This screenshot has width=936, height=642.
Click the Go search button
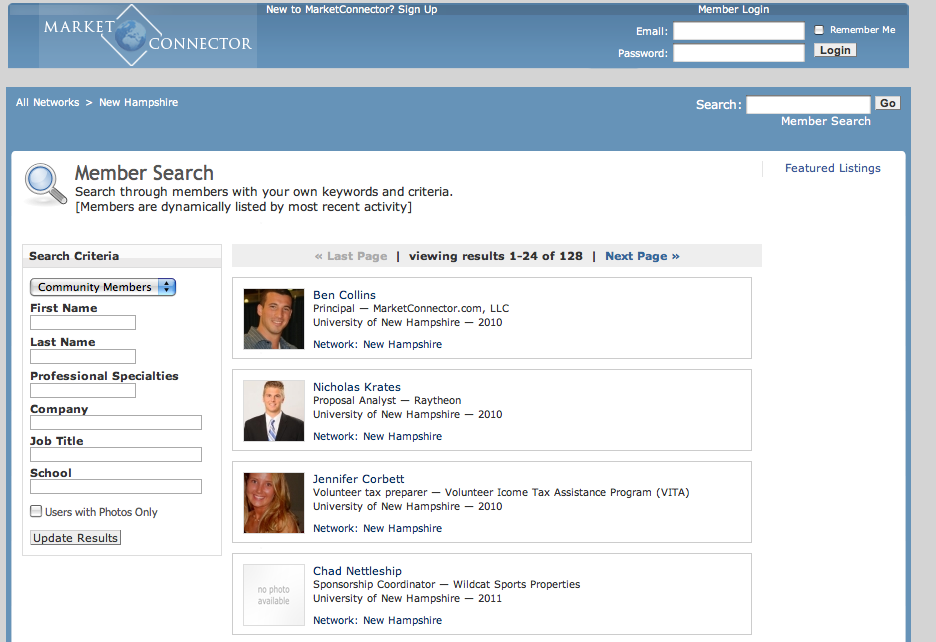[887, 103]
